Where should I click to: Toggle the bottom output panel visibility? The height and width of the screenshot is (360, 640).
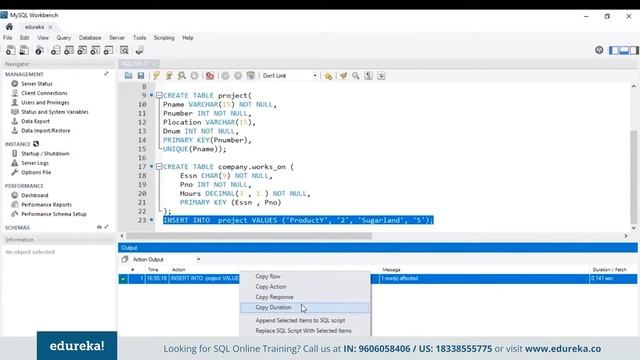624,50
